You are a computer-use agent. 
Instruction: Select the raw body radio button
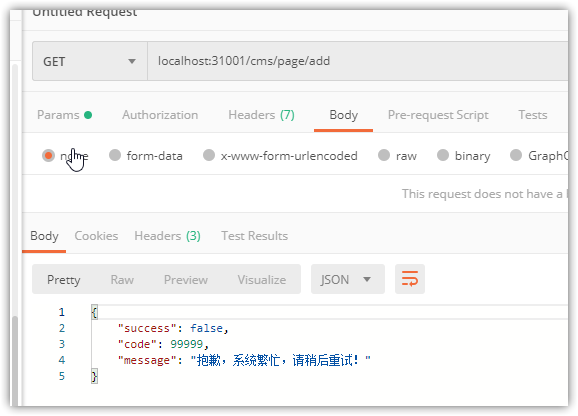[x=384, y=155]
